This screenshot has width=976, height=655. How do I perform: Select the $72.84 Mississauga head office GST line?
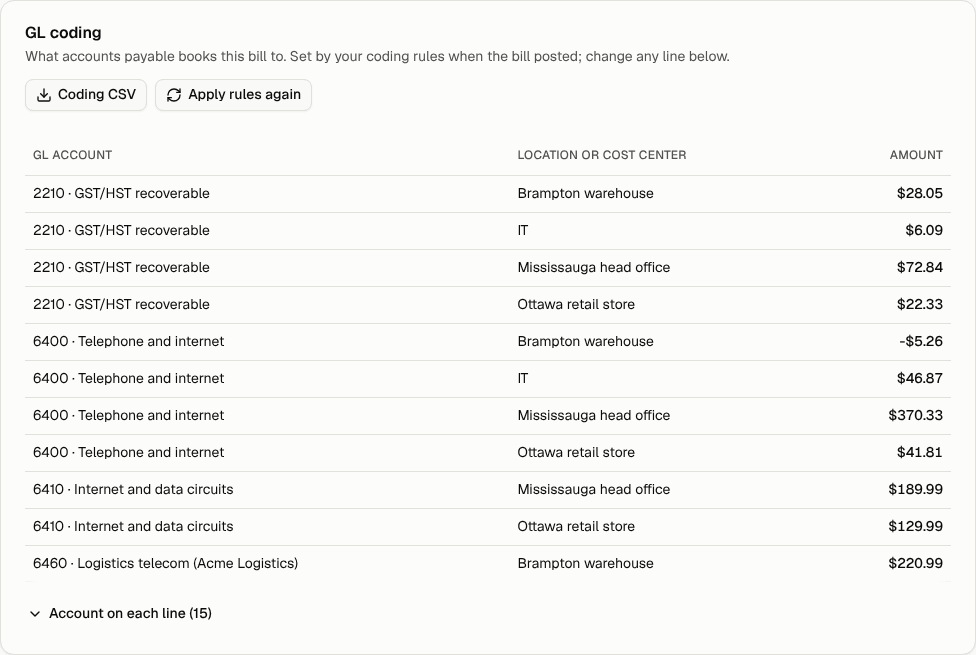click(x=488, y=268)
